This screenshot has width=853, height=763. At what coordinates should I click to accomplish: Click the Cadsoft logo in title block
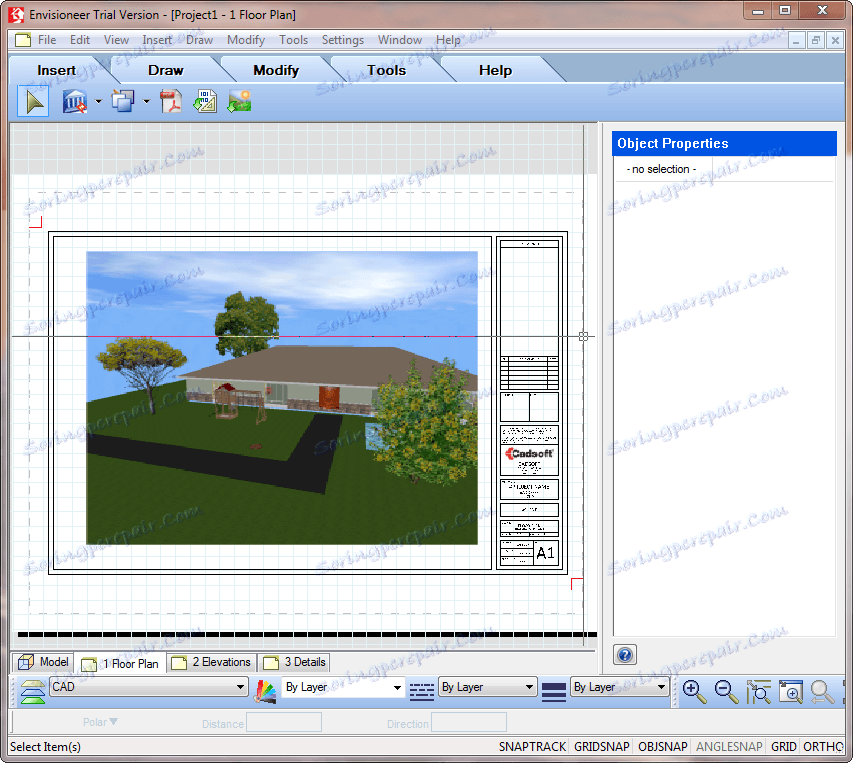point(529,453)
